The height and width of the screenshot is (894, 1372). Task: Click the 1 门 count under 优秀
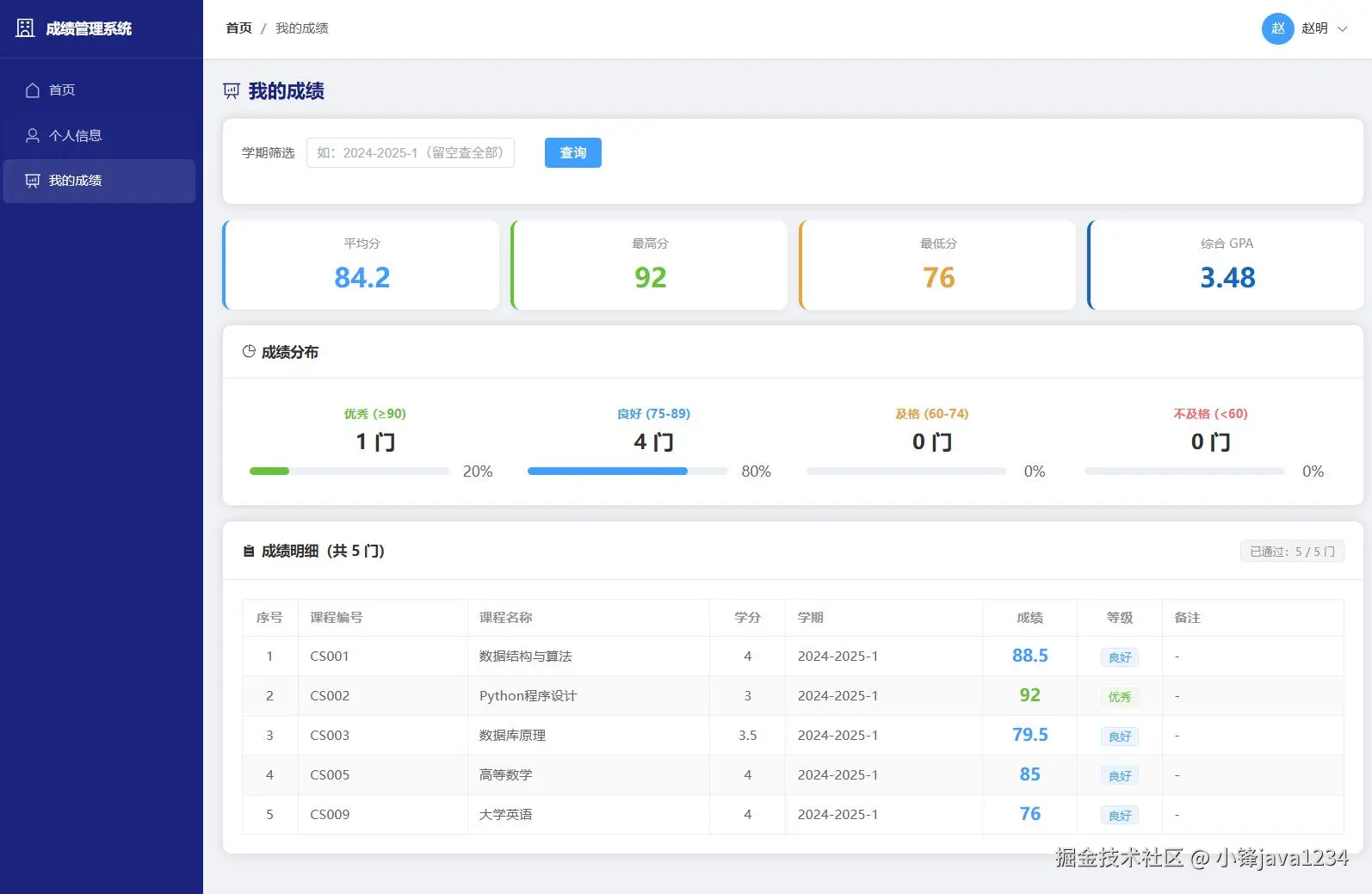[375, 442]
